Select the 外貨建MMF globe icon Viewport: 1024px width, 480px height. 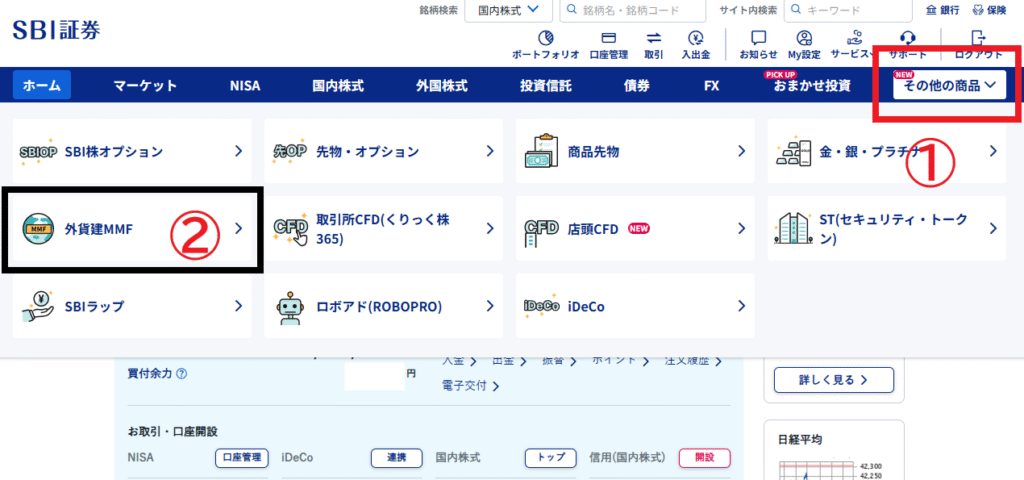pos(38,229)
